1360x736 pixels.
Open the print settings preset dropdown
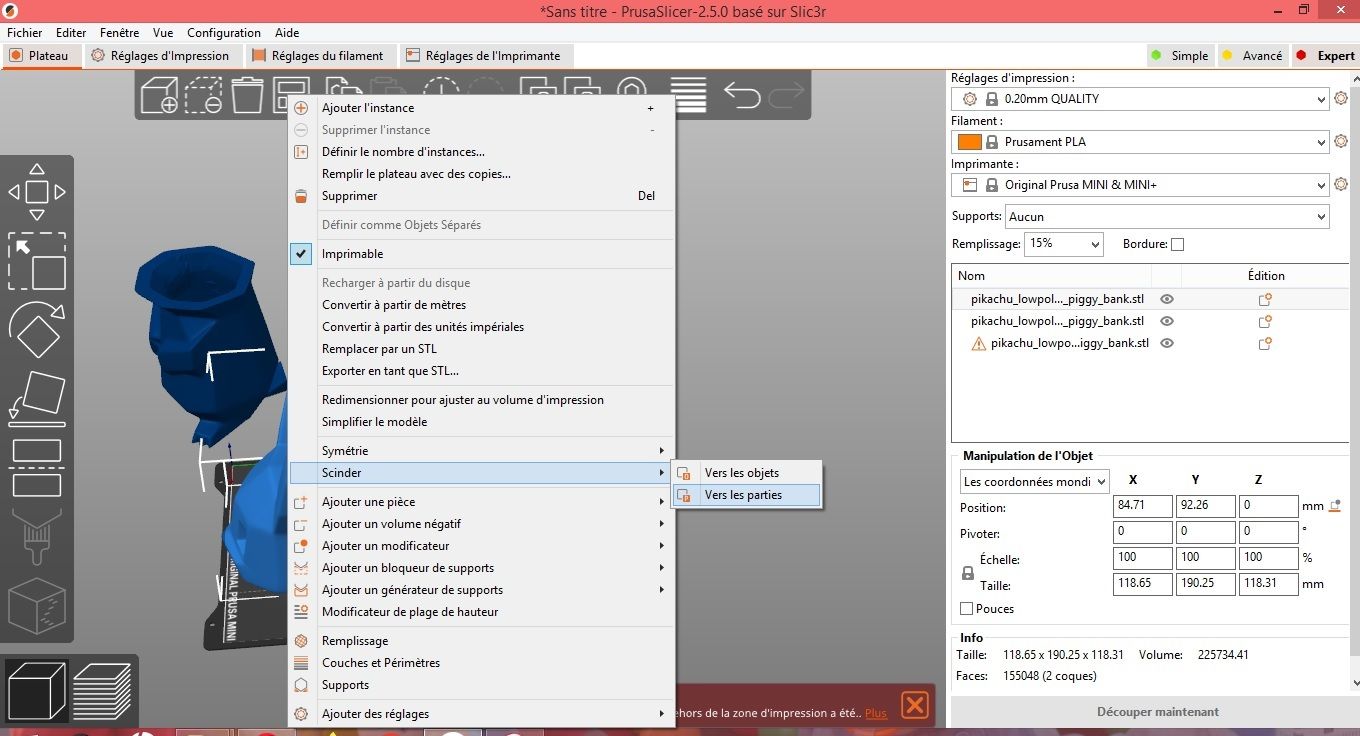point(1140,99)
